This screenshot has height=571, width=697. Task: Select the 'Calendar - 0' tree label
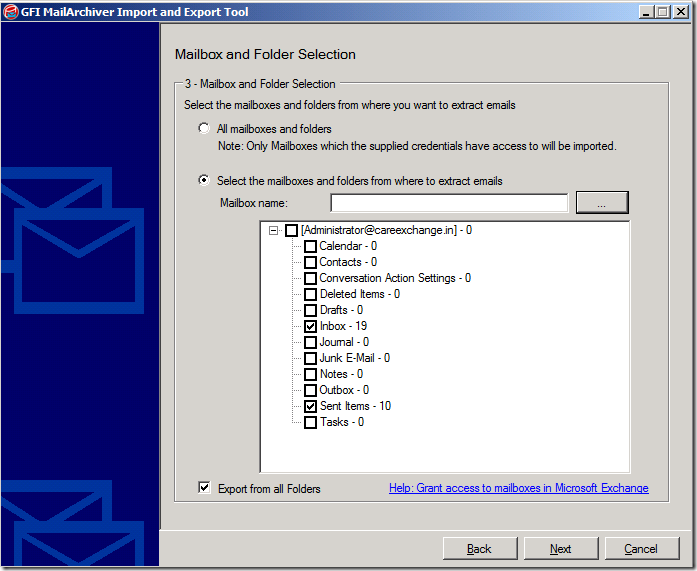tap(348, 246)
